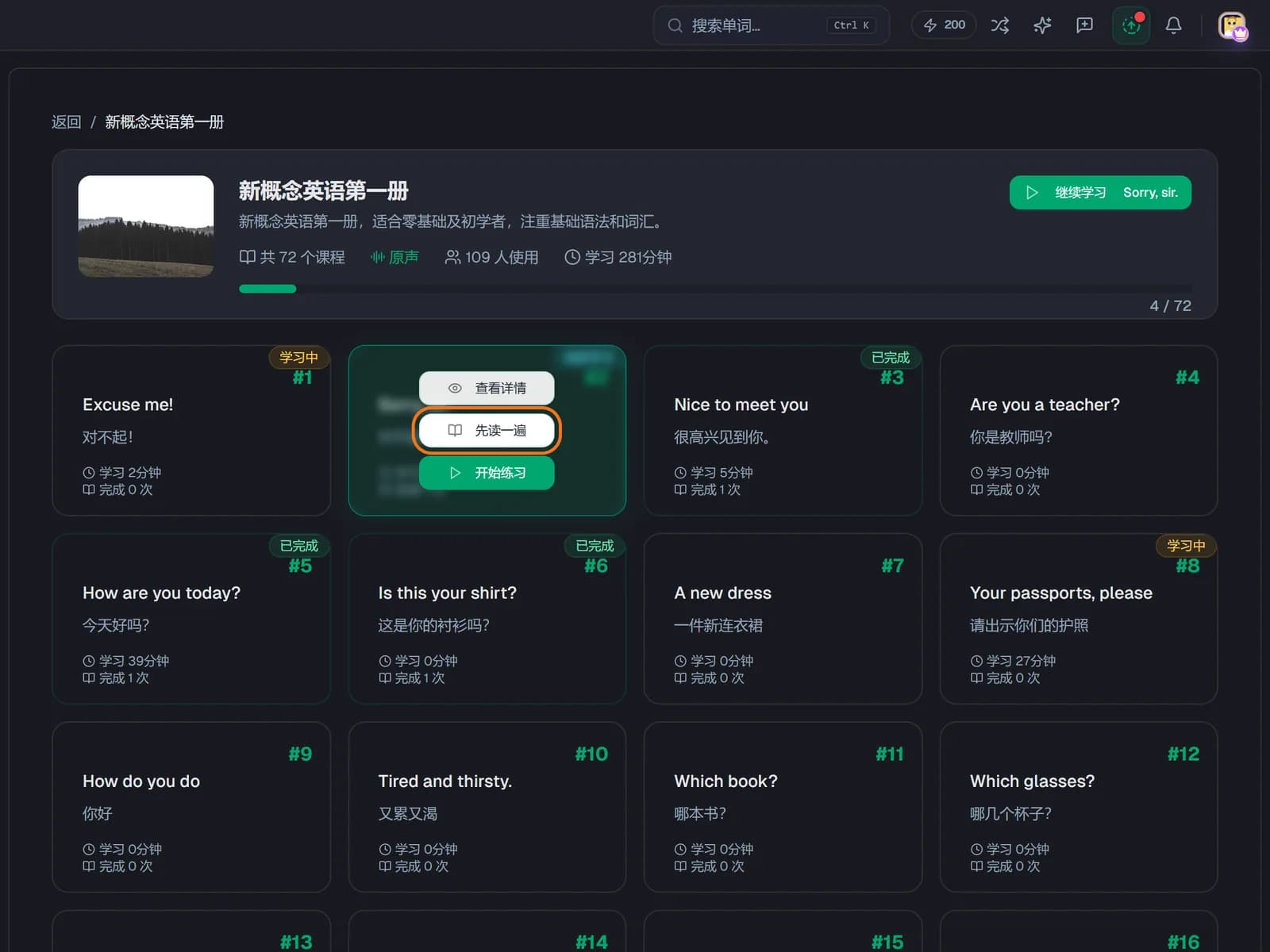
Task: Click the course progress bar
Action: tap(714, 289)
